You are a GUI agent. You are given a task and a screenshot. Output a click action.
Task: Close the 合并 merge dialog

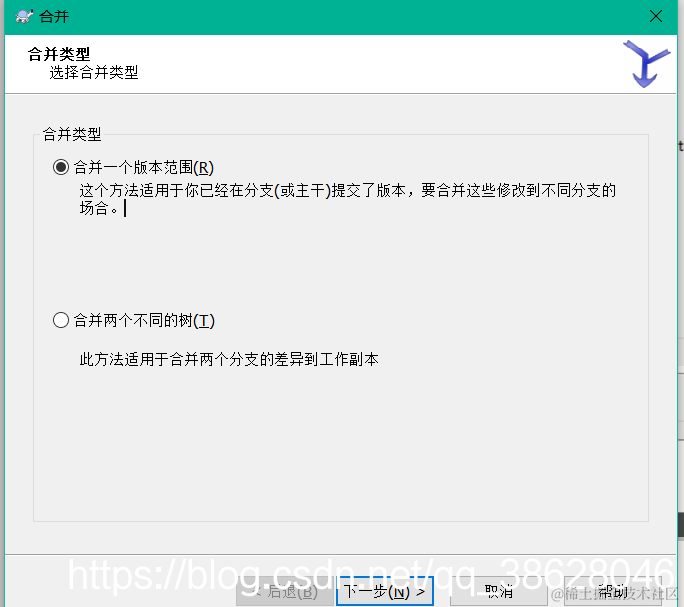[656, 17]
